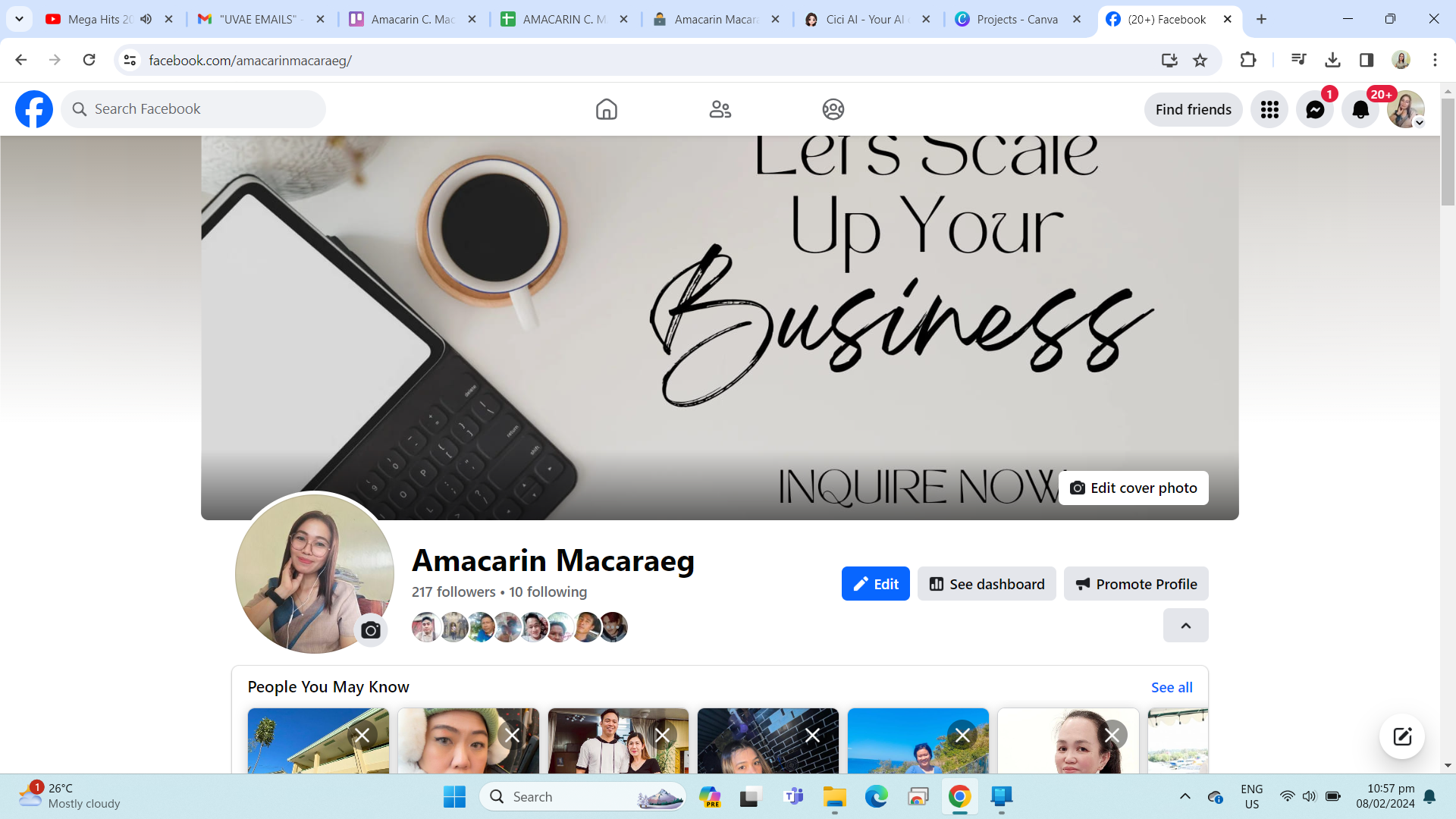The width and height of the screenshot is (1456, 819).
Task: Switch to the UVAE EMAILS Gmail tab
Action: pyautogui.click(x=258, y=19)
